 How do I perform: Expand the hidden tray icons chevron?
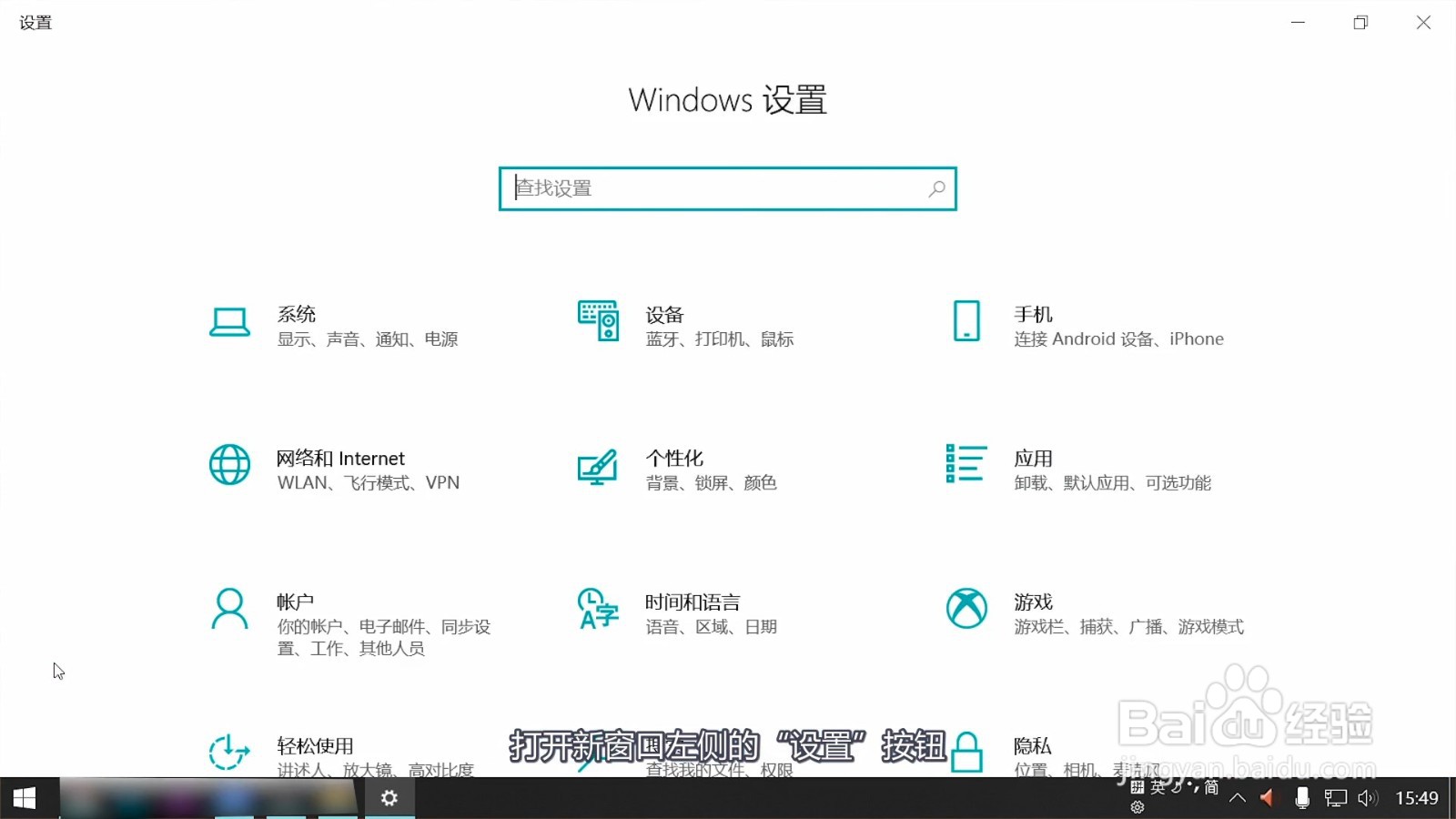[1238, 798]
